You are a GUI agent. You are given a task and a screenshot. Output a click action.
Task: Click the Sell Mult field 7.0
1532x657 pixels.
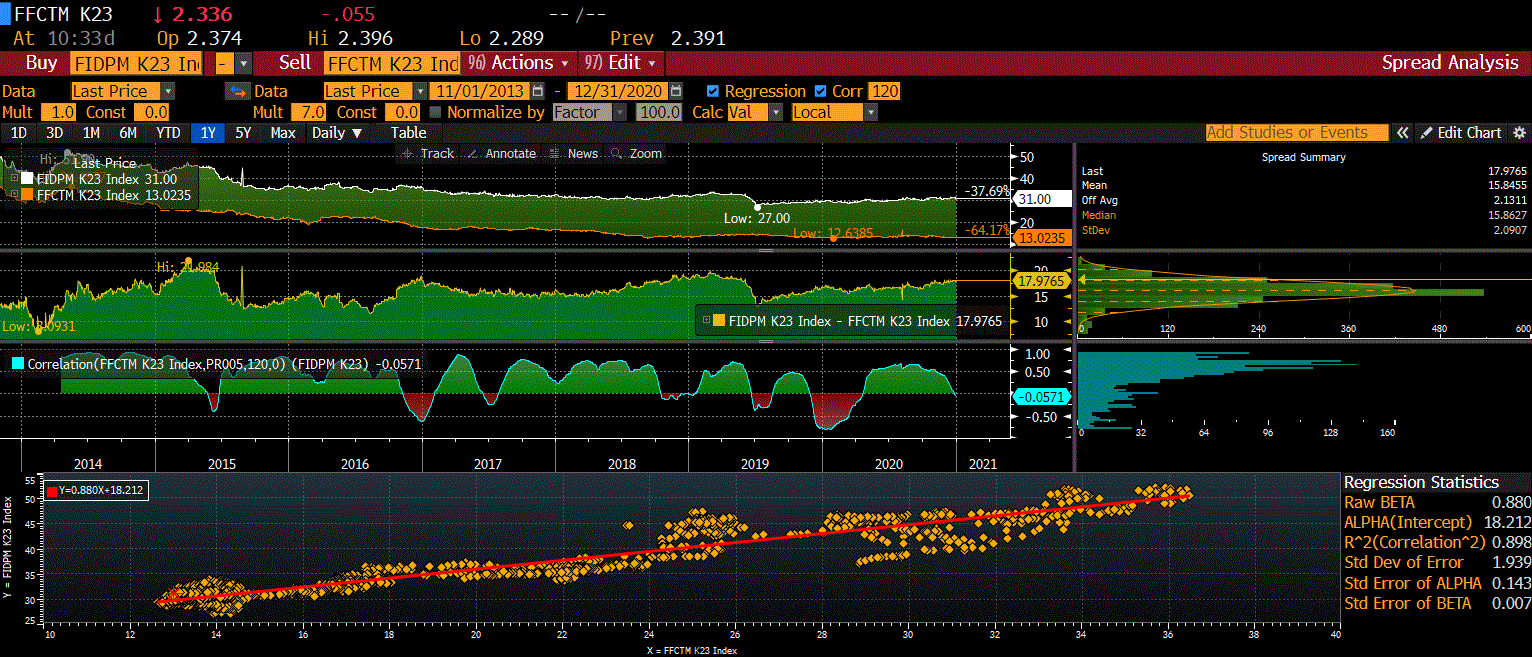click(x=310, y=112)
